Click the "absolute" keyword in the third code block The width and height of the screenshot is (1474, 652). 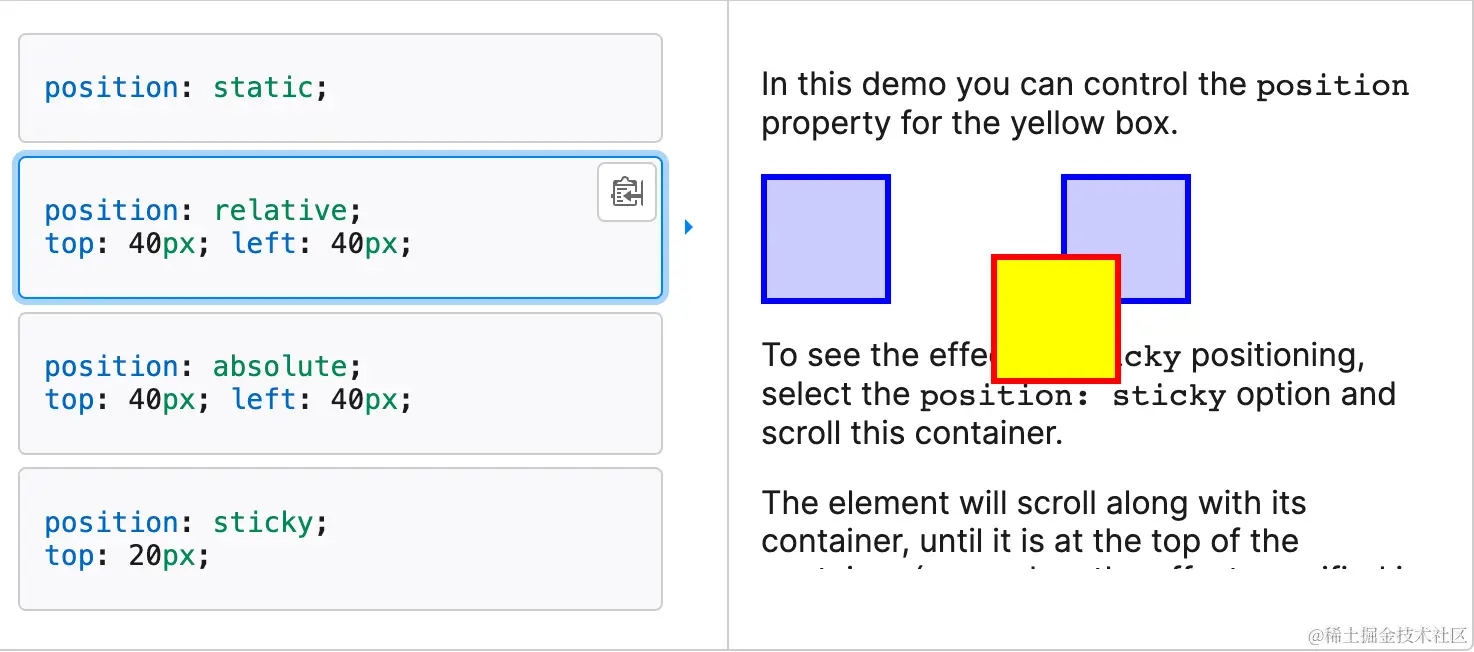[x=280, y=367]
